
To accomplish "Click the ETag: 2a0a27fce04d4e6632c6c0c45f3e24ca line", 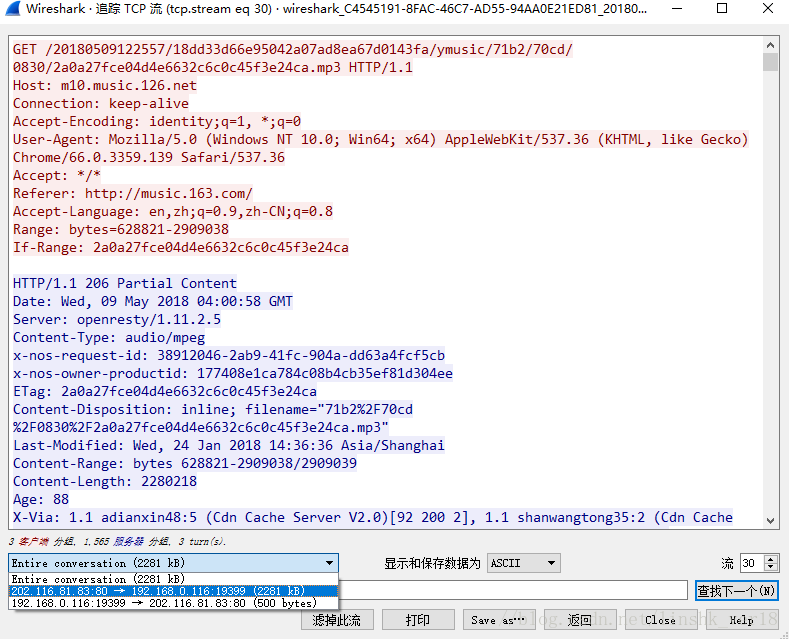I will (165, 391).
